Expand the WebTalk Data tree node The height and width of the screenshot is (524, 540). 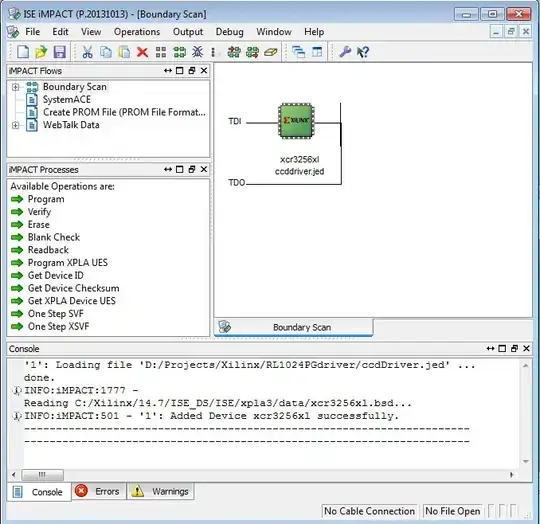[x=15, y=125]
